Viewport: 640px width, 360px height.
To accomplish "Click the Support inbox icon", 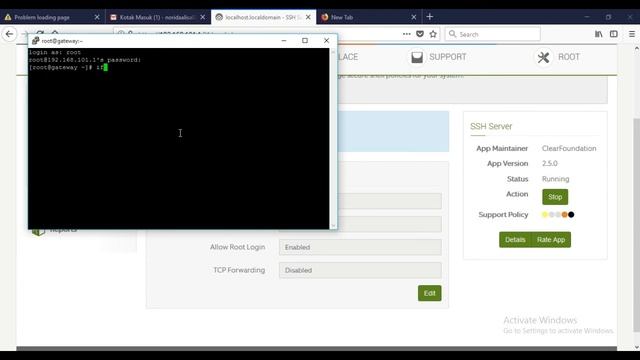I will pyautogui.click(x=417, y=57).
